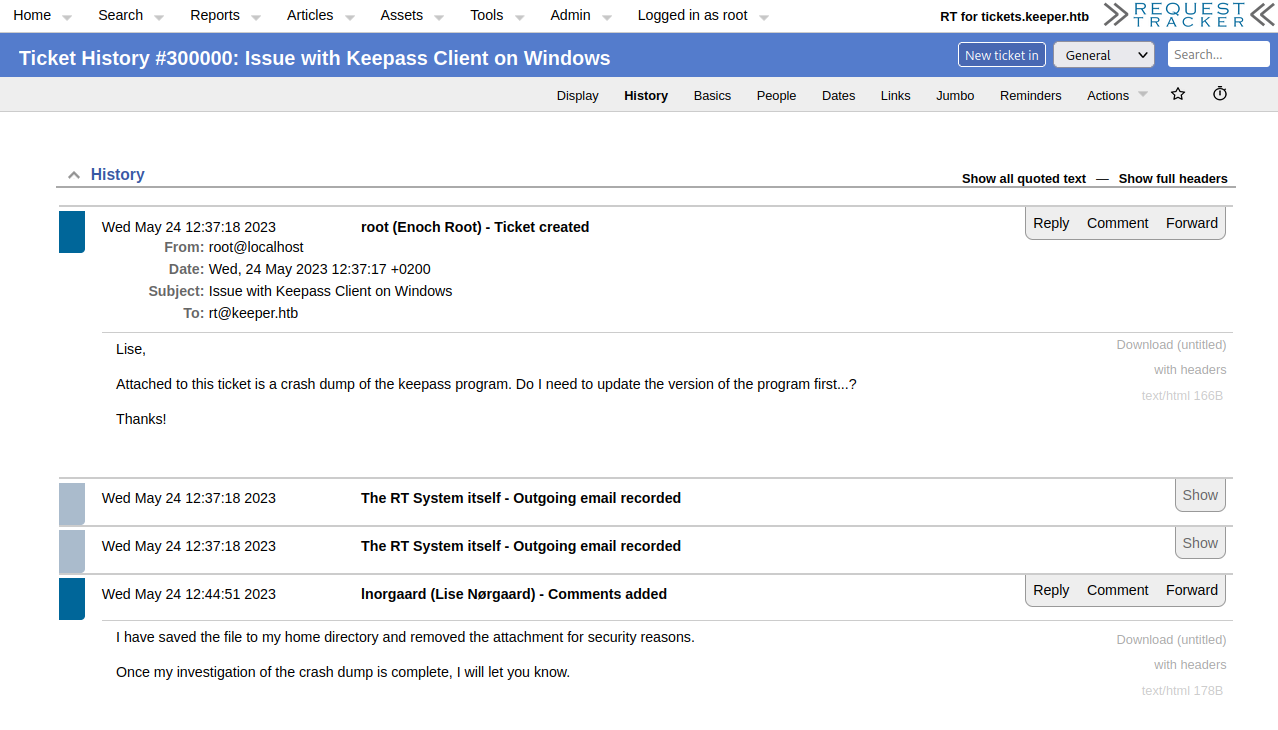
Task: Click Show all quoted text
Action: [1024, 179]
